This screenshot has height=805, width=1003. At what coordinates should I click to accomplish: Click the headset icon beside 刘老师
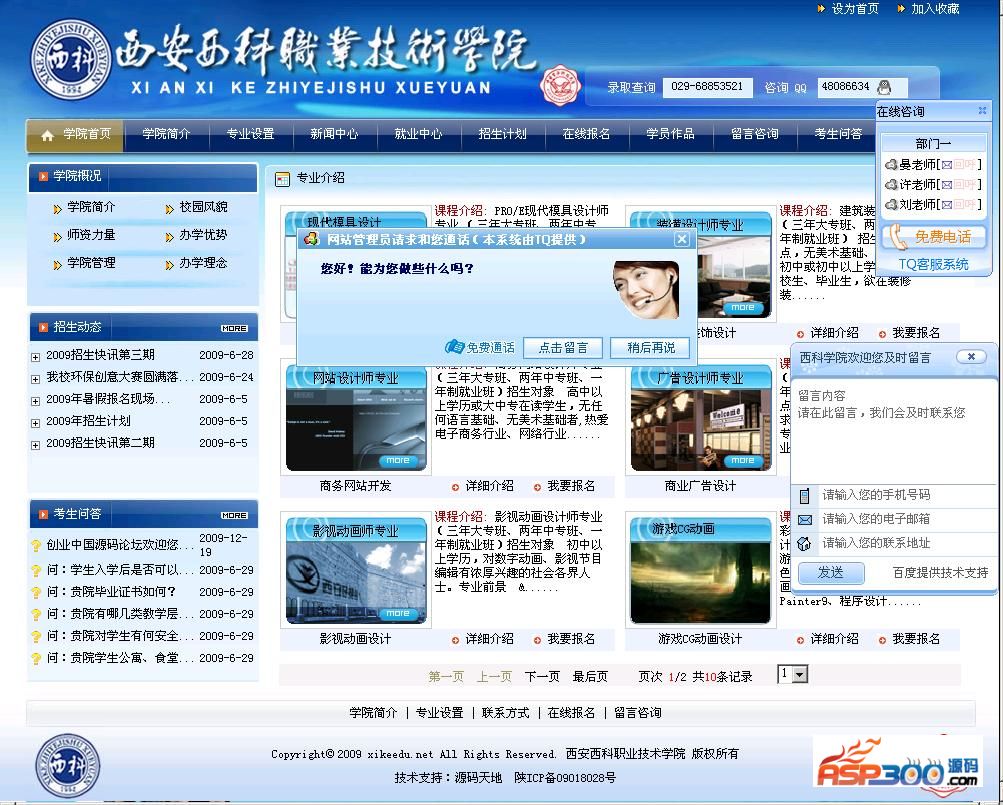coord(891,204)
